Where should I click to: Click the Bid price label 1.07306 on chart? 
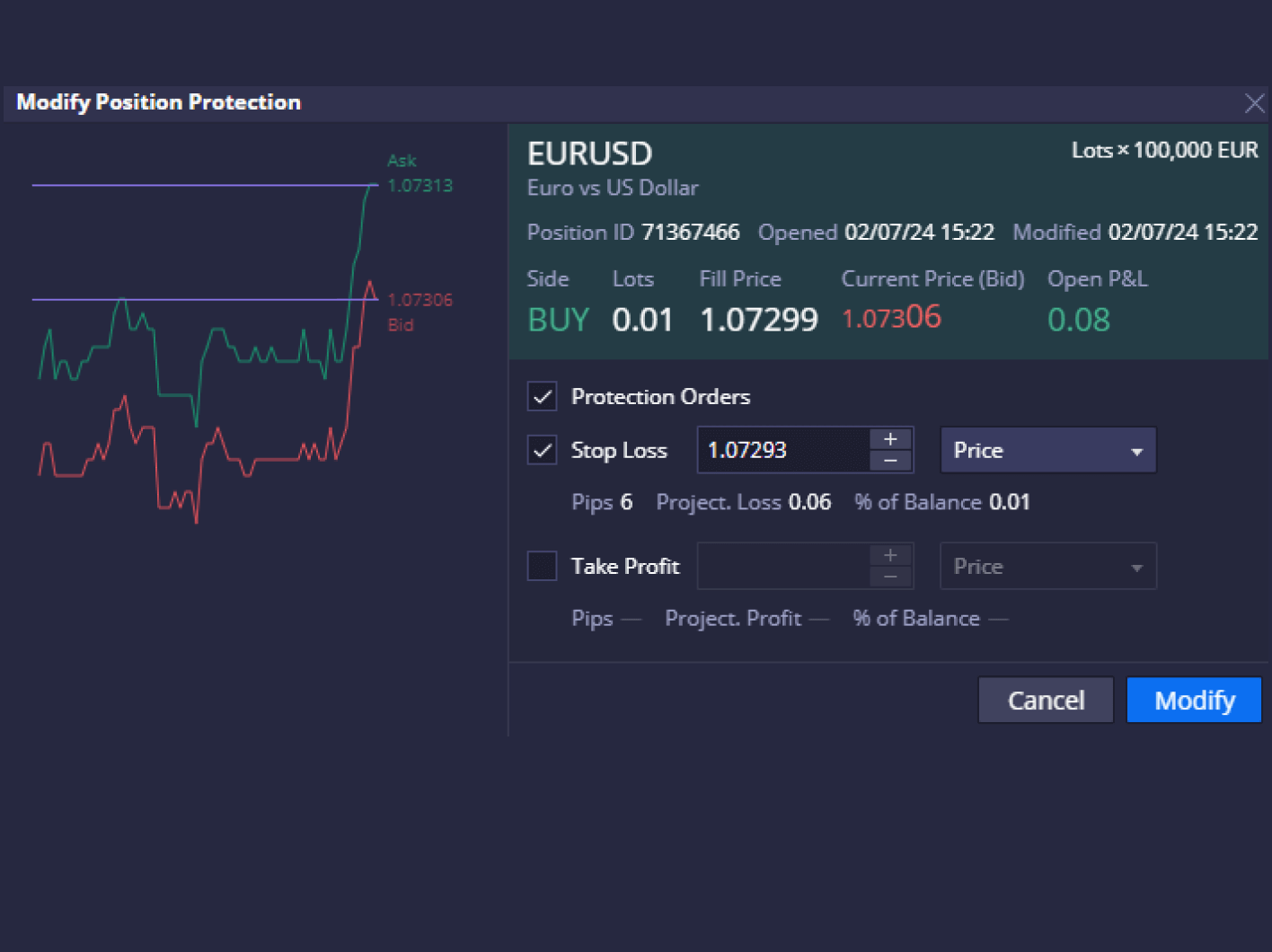click(420, 300)
